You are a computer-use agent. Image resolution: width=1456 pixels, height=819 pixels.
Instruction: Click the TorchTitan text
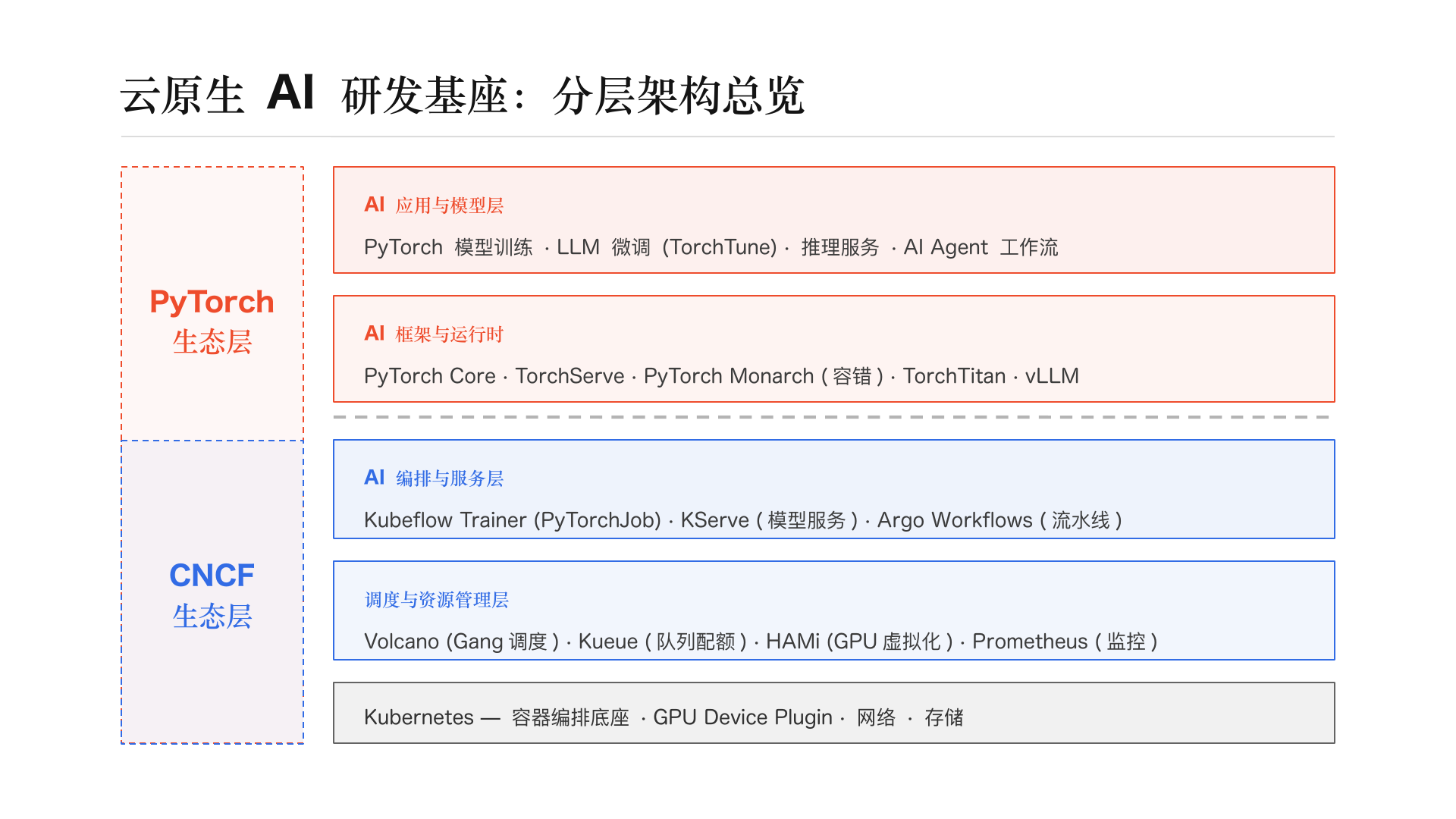click(955, 376)
